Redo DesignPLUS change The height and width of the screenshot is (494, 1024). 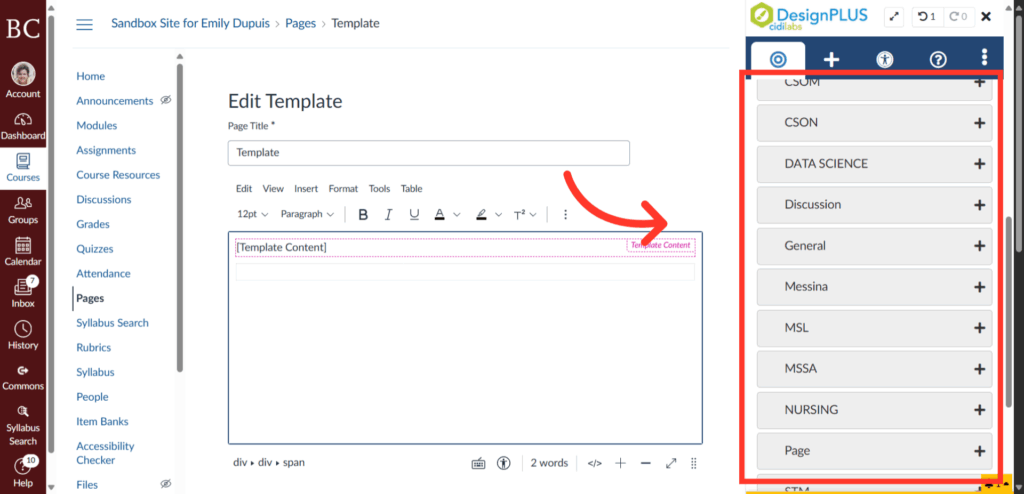pos(958,16)
